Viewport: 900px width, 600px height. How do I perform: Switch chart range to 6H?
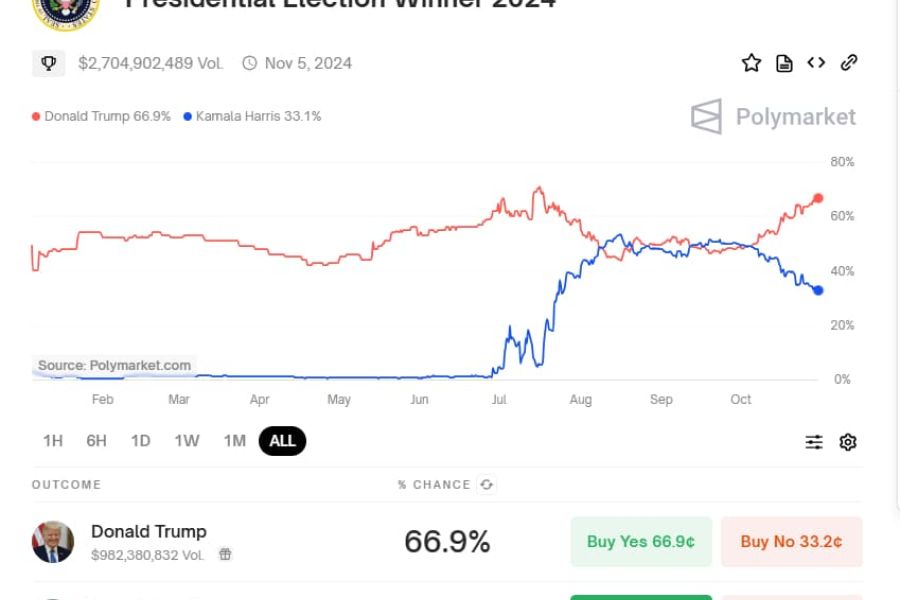[x=96, y=441]
